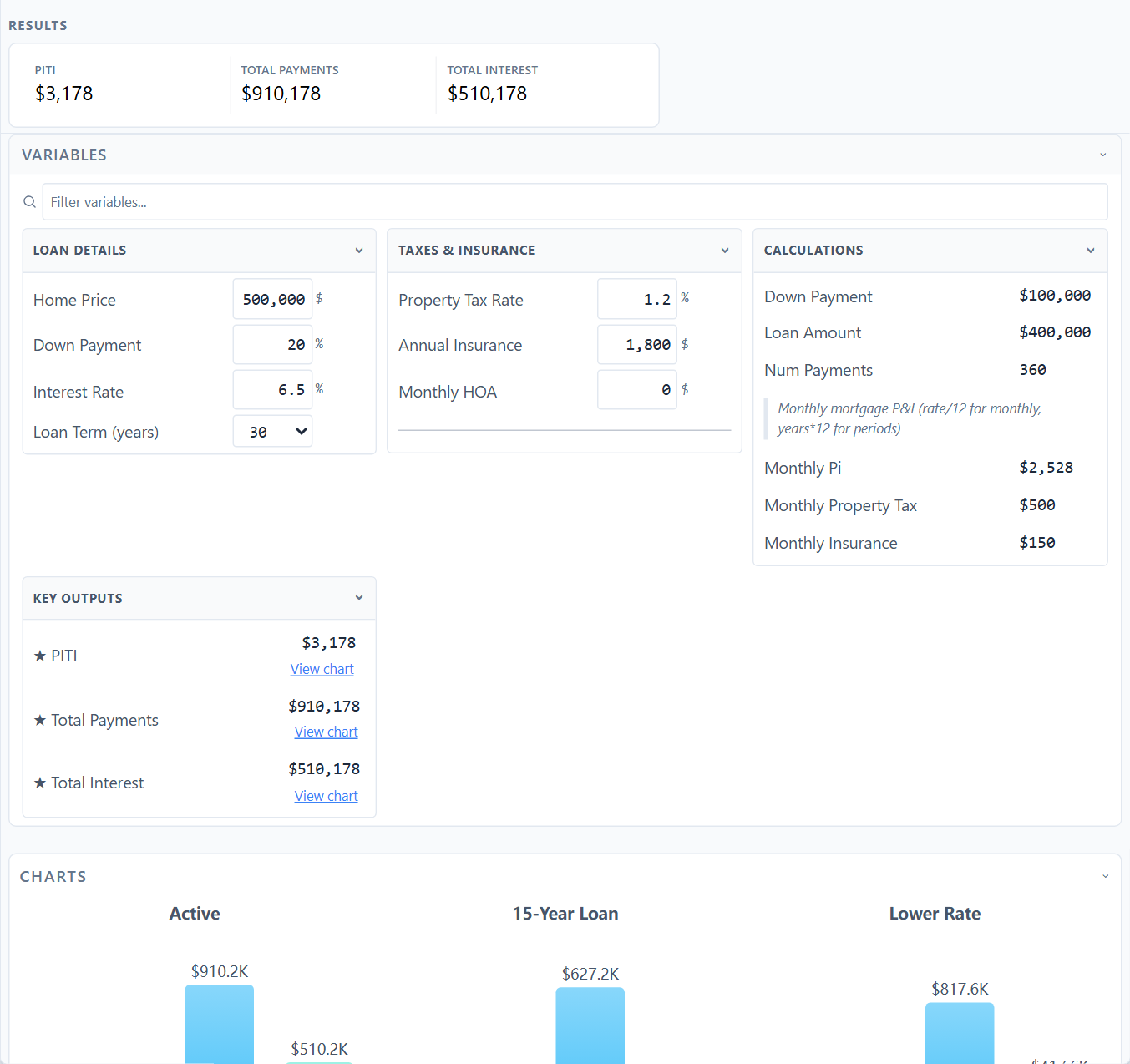
Task: Click the Total Payments result value $910,178
Action: click(281, 94)
